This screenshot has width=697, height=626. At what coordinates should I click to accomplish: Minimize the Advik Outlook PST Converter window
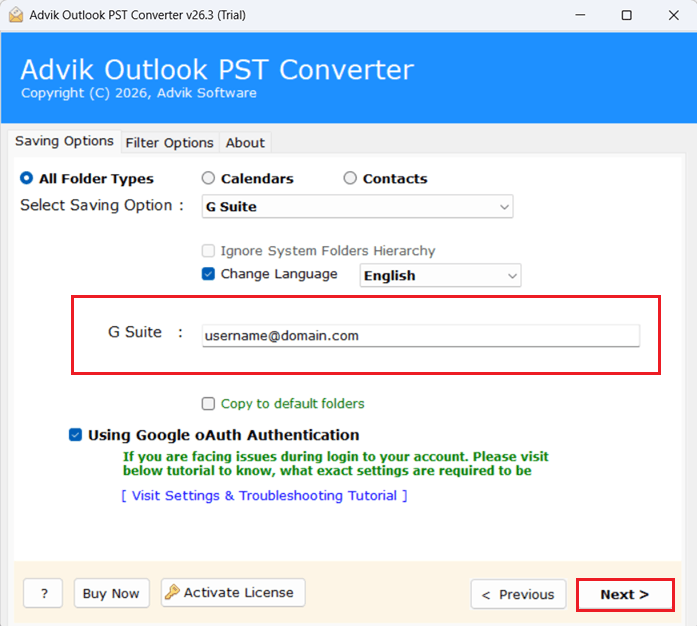(580, 15)
